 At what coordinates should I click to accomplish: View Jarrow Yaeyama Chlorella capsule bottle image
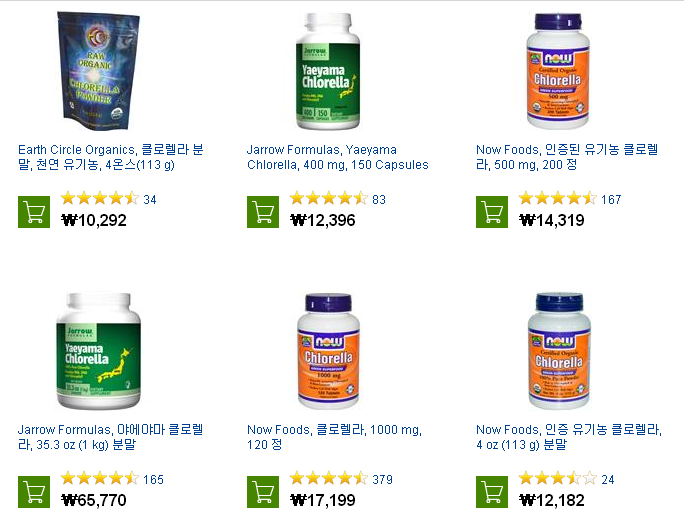(328, 71)
